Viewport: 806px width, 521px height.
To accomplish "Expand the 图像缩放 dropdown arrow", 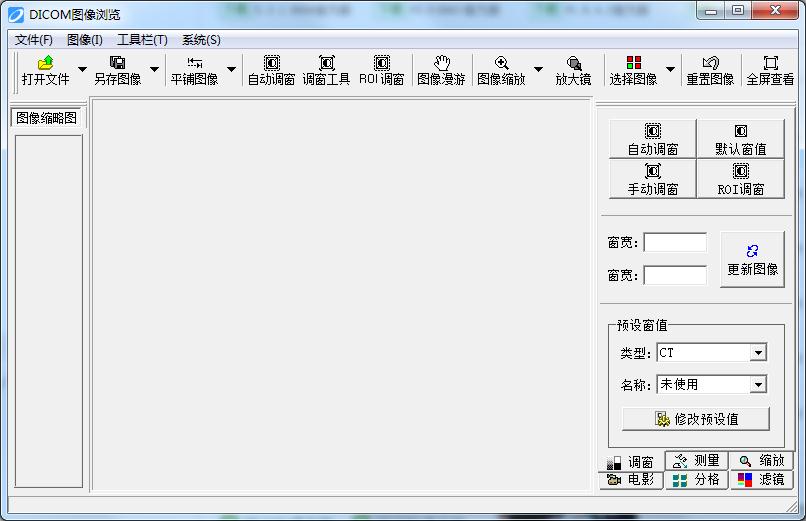I will pyautogui.click(x=538, y=69).
